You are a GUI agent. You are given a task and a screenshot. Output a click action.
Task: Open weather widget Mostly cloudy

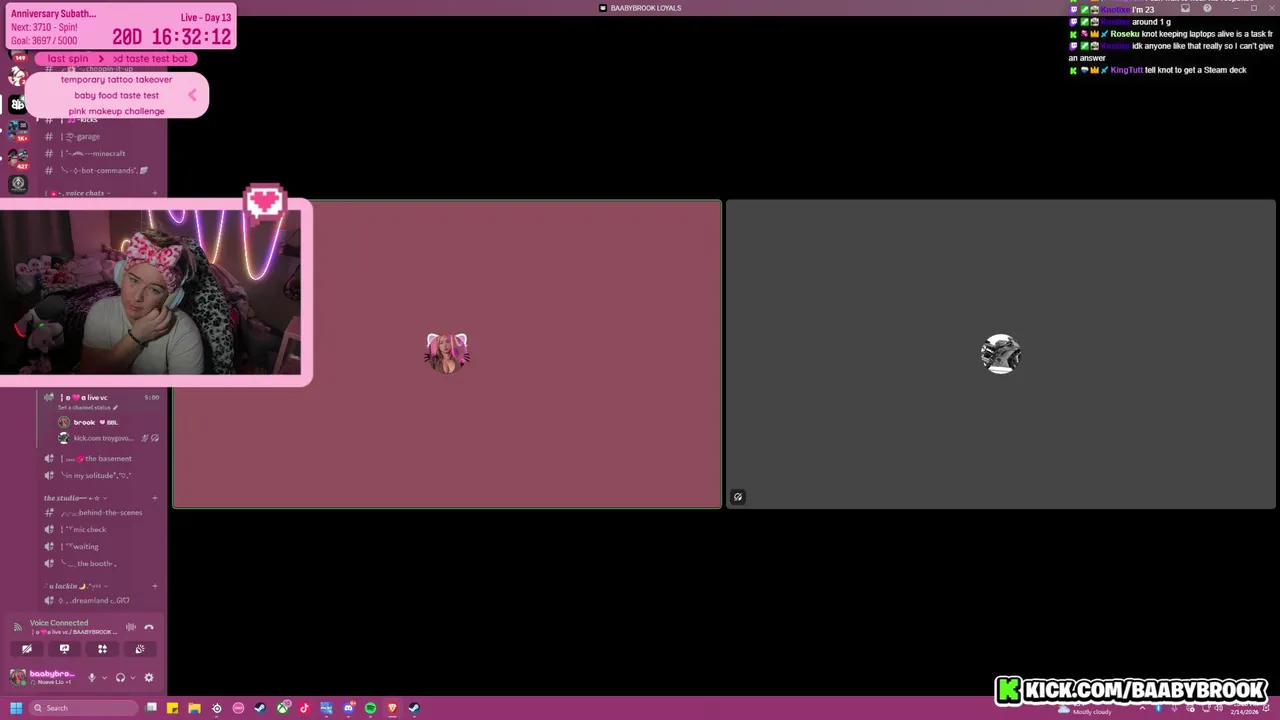click(1085, 708)
